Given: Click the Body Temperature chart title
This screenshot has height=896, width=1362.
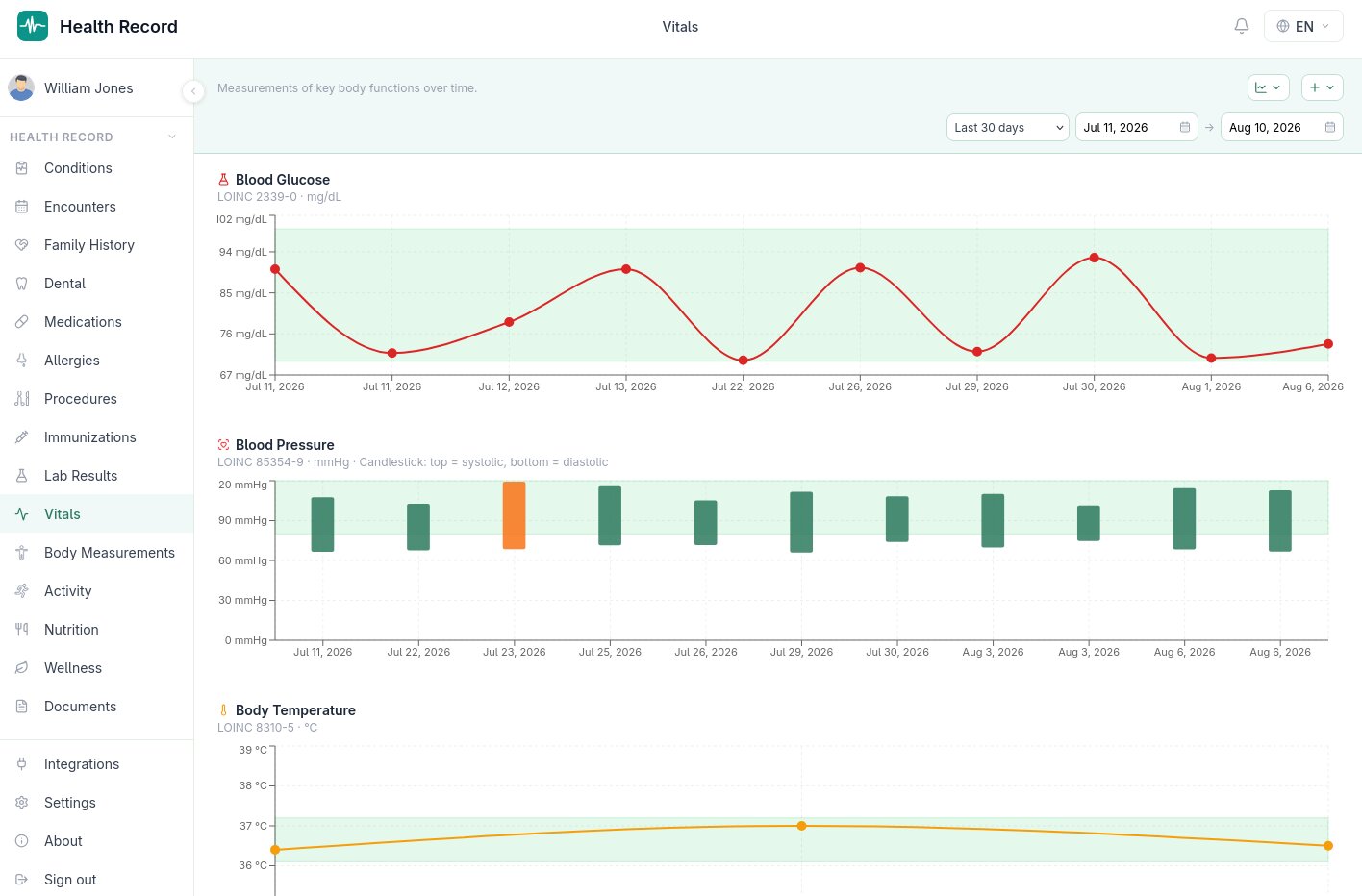Looking at the screenshot, I should coord(295,710).
